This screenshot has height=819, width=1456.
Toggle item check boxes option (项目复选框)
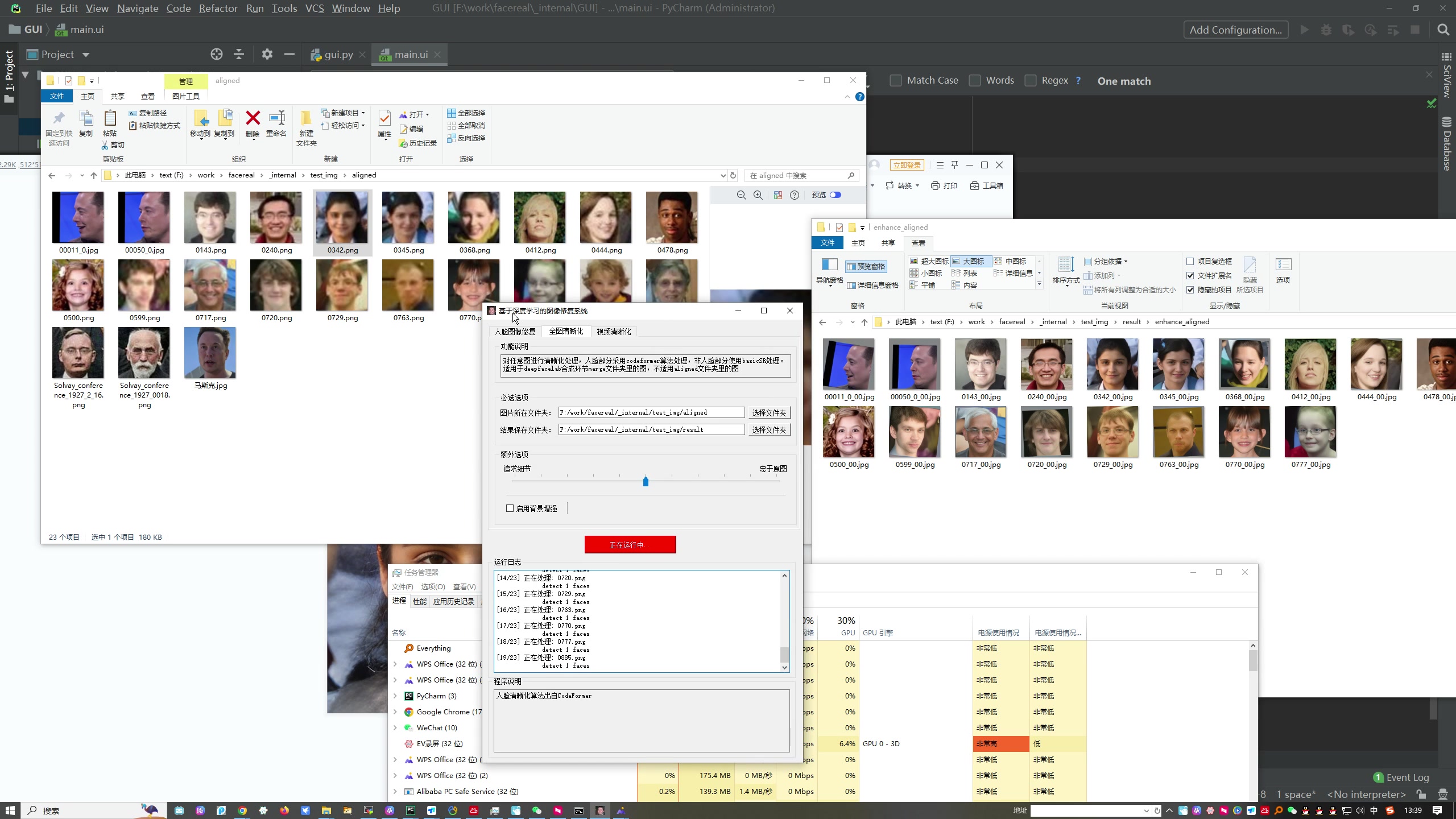pyautogui.click(x=1190, y=261)
